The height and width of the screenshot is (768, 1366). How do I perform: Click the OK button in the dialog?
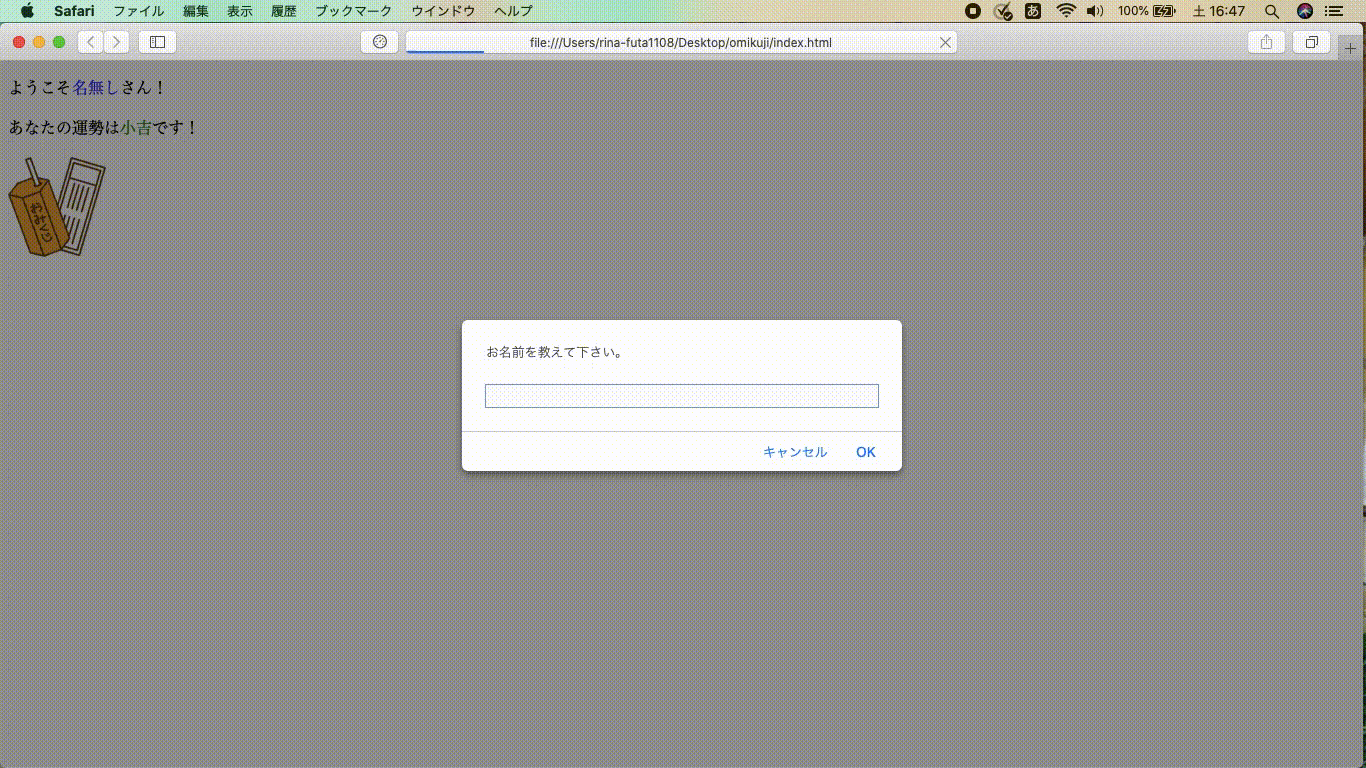click(866, 452)
